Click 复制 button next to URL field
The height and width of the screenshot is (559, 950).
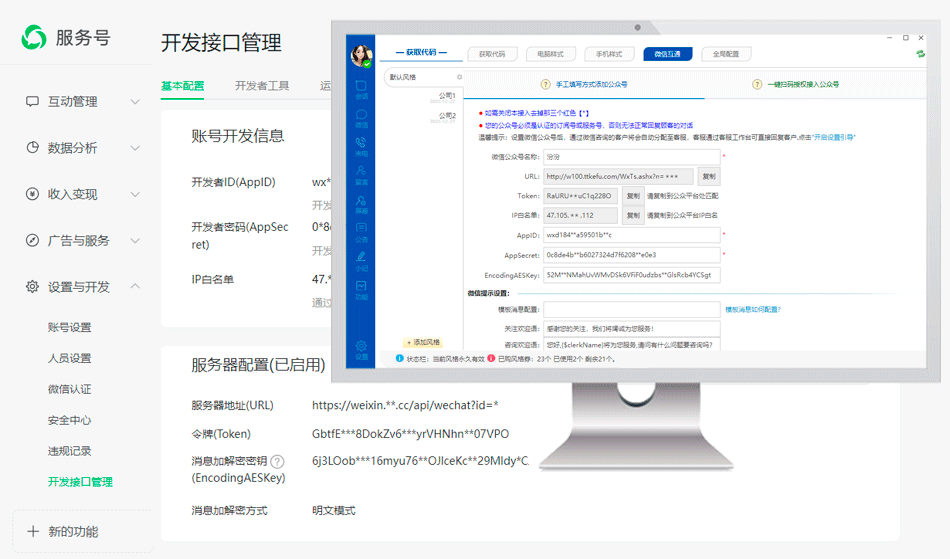click(709, 176)
